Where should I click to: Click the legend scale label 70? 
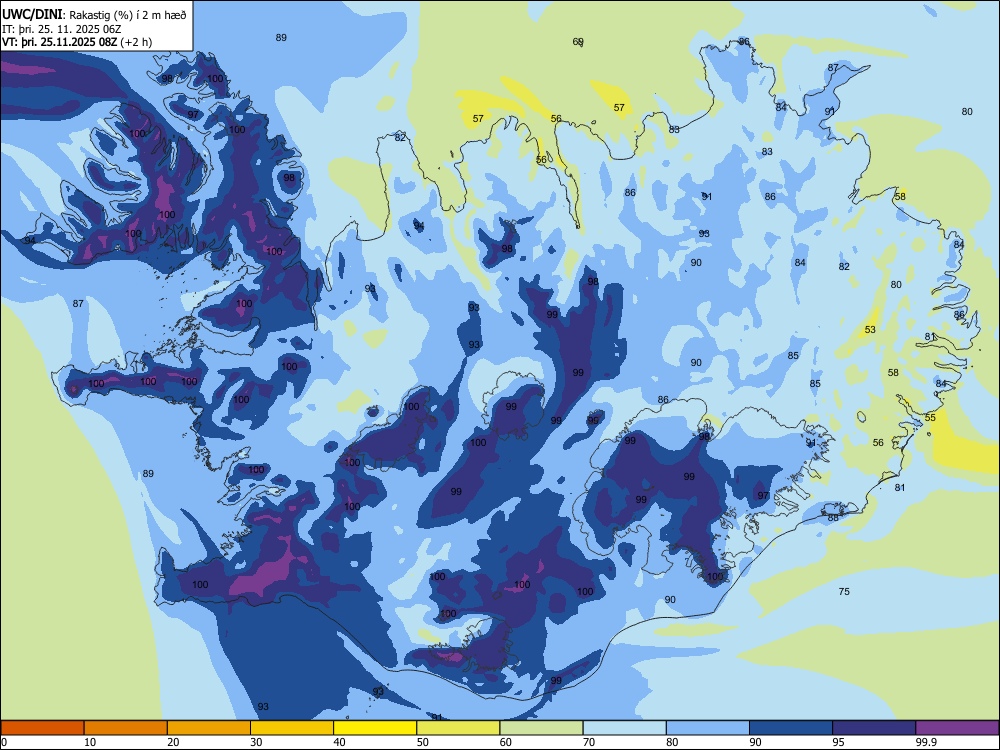[589, 742]
